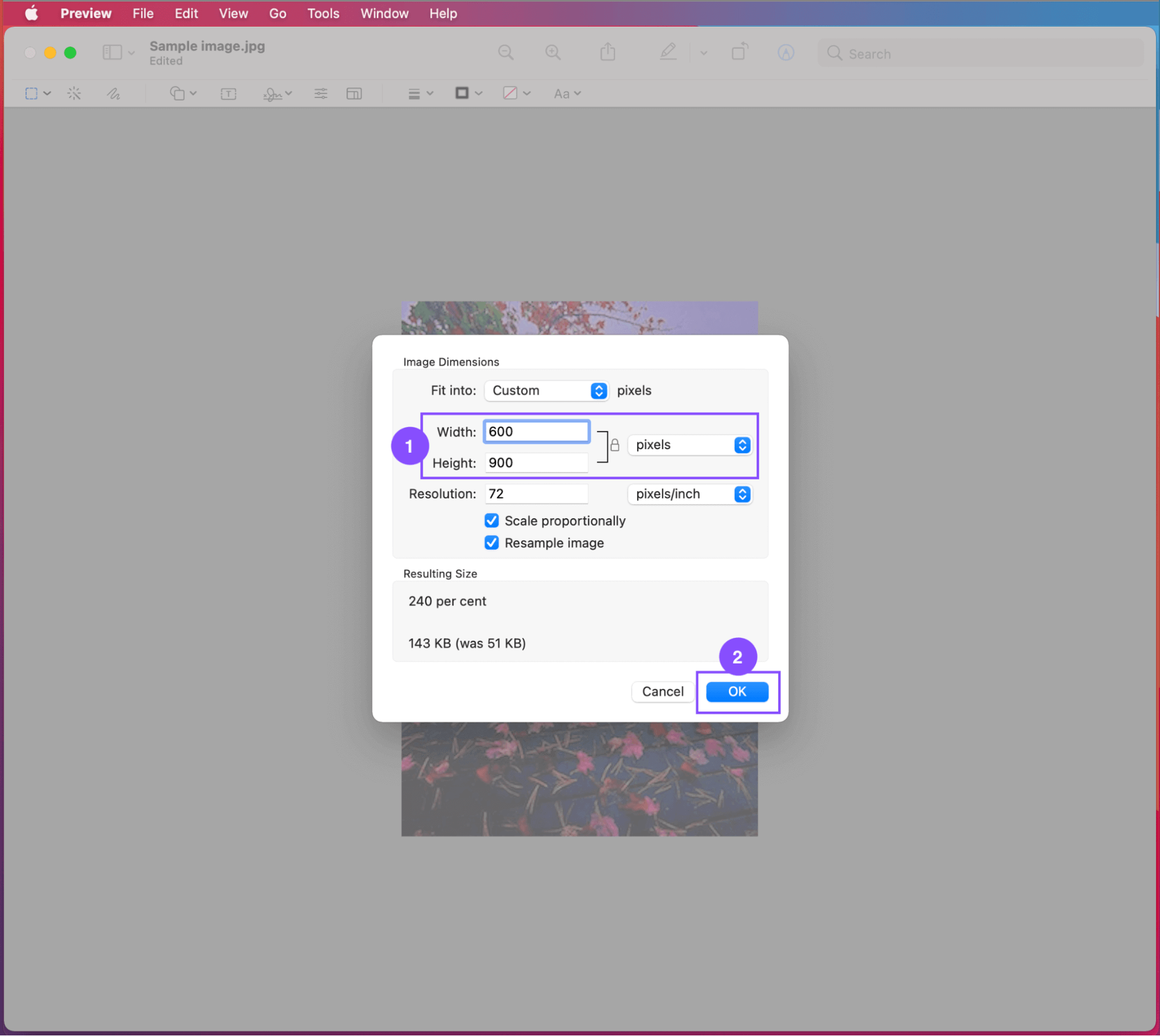Click the Share icon in toolbar

[608, 52]
